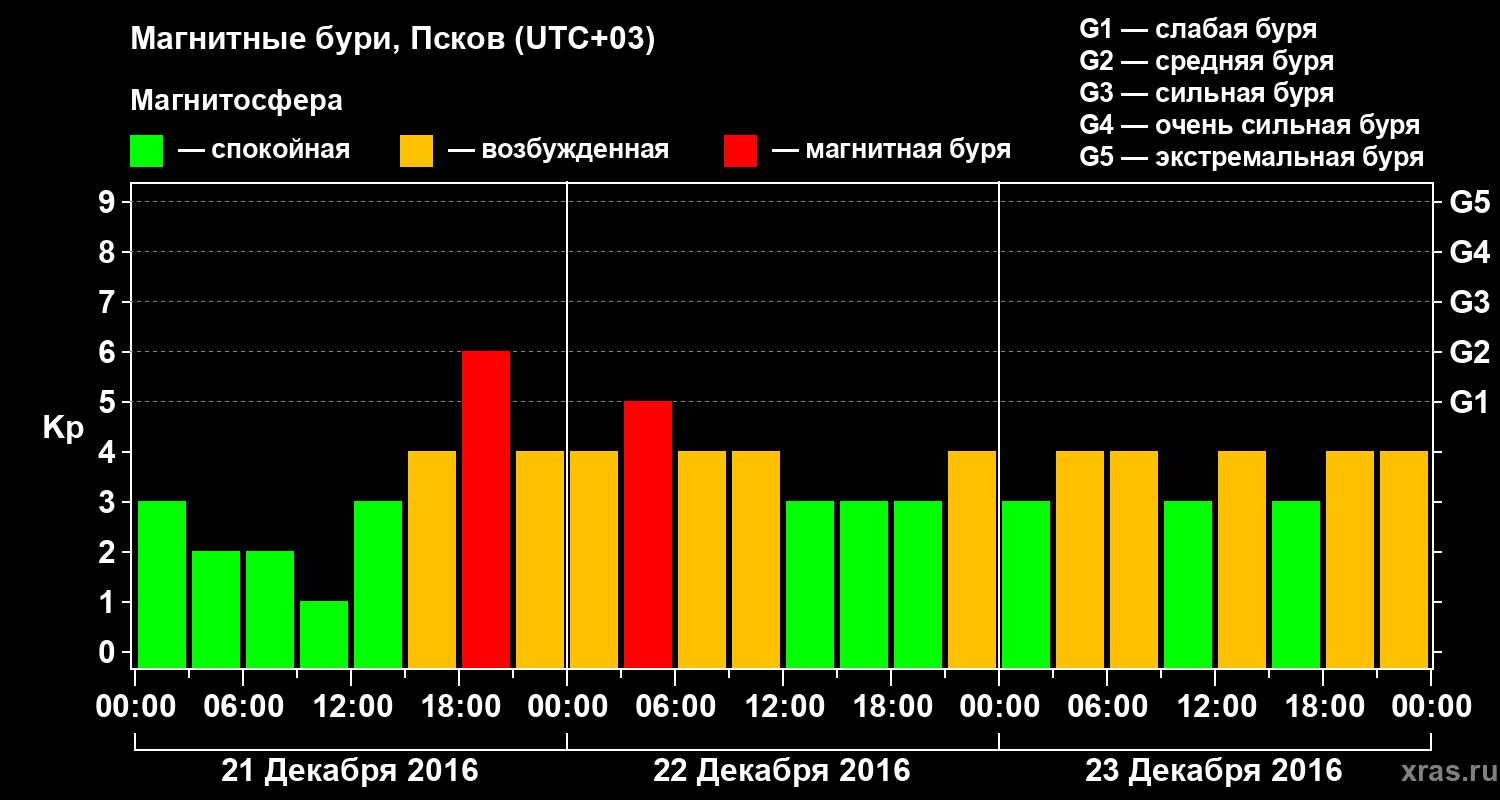Click the 'G2 — средняя буря' legend line
This screenshot has height=800, width=1500.
pyautogui.click(x=1207, y=61)
